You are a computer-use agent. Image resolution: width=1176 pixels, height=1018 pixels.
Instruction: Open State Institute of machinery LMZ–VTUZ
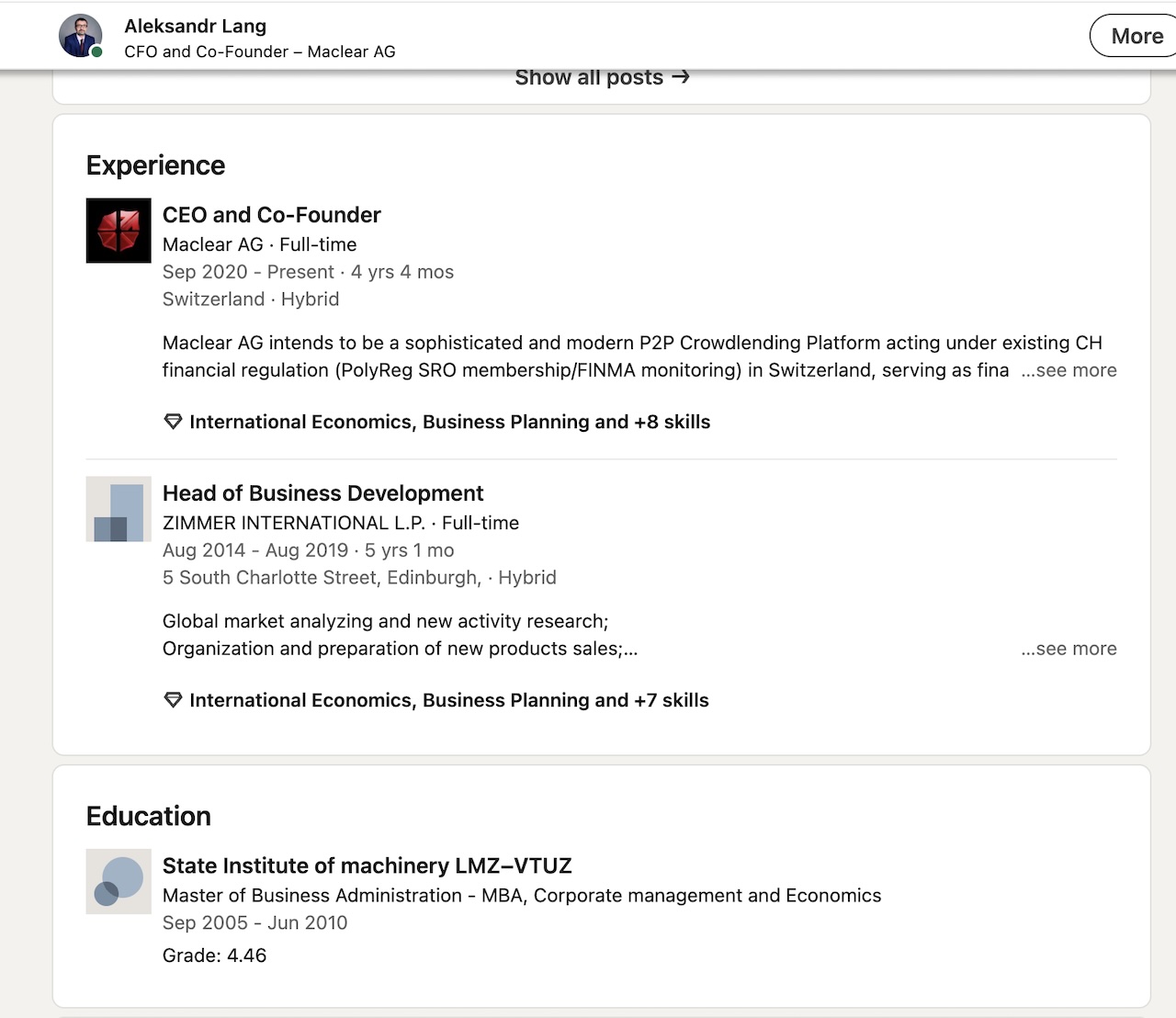pos(367,865)
